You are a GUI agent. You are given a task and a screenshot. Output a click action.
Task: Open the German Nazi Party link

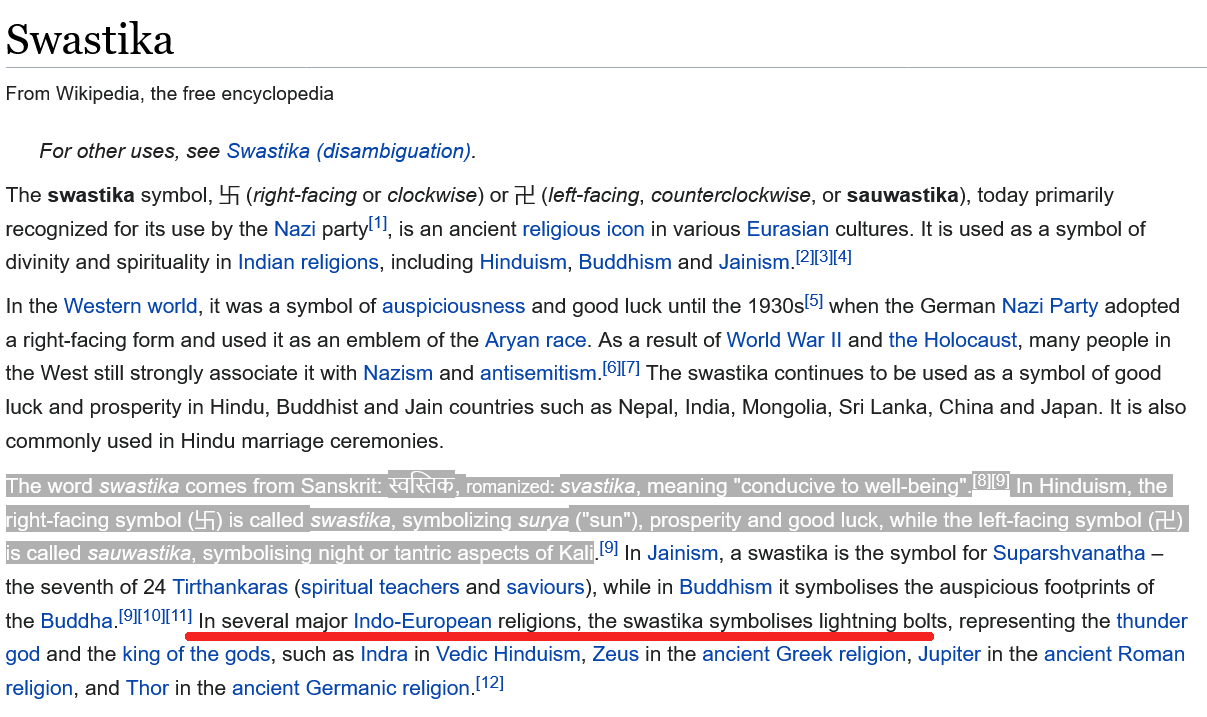[x=1050, y=306]
